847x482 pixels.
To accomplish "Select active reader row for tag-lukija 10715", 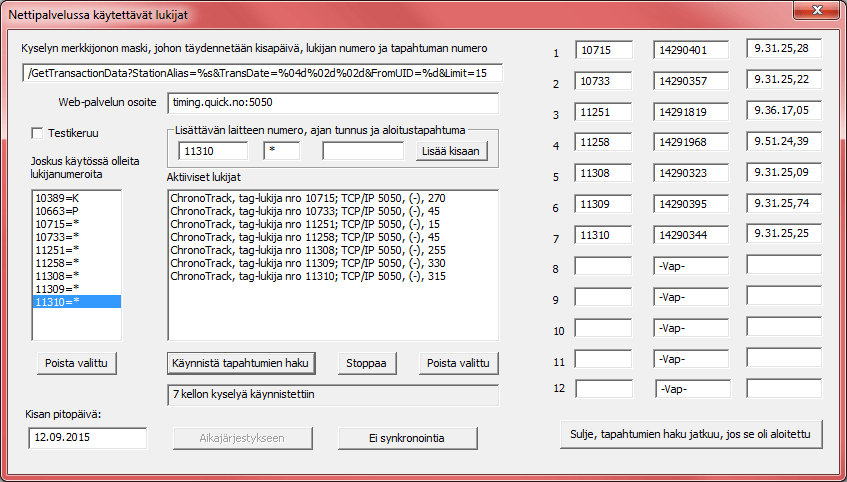I will (308, 199).
